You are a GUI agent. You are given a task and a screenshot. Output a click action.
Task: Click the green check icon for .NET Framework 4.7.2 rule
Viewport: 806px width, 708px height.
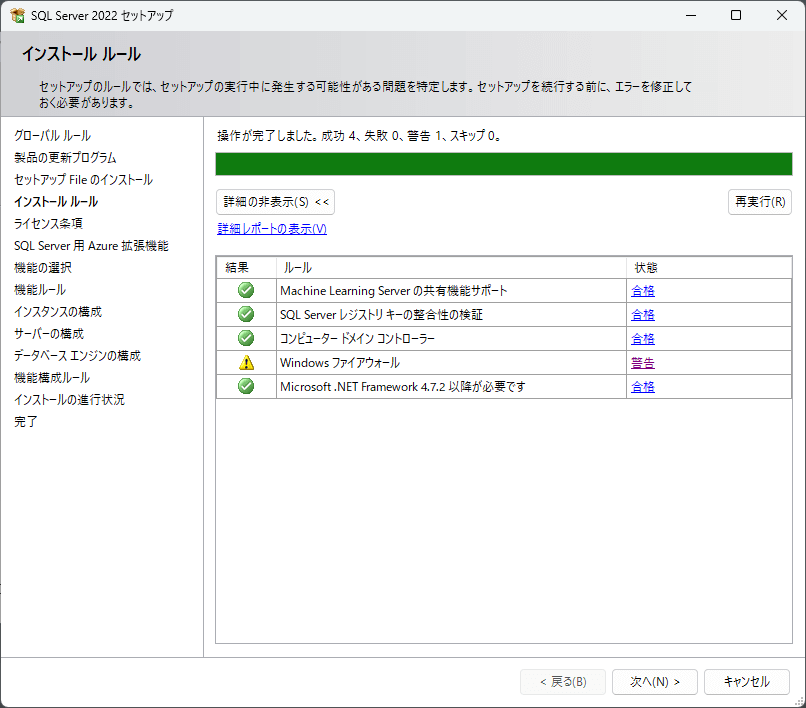246,386
